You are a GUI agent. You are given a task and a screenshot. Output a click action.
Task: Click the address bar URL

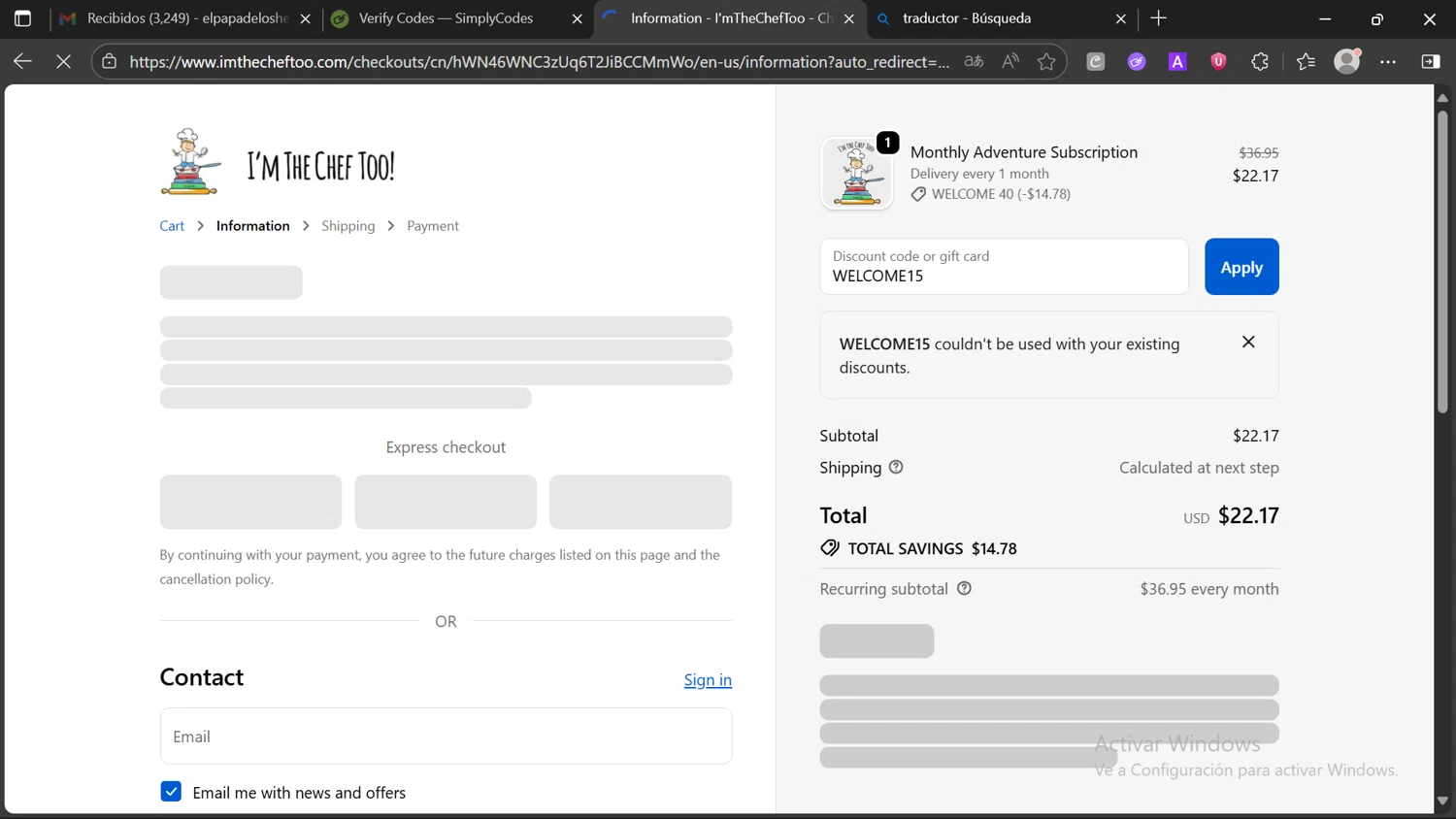[x=539, y=61]
